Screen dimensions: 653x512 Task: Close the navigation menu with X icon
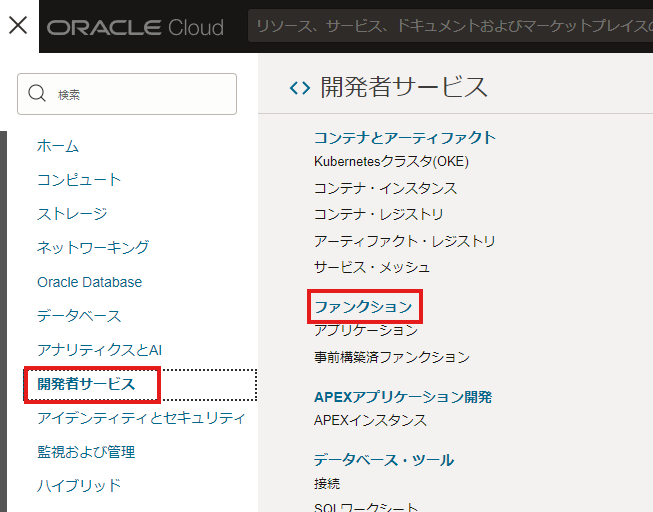18,25
